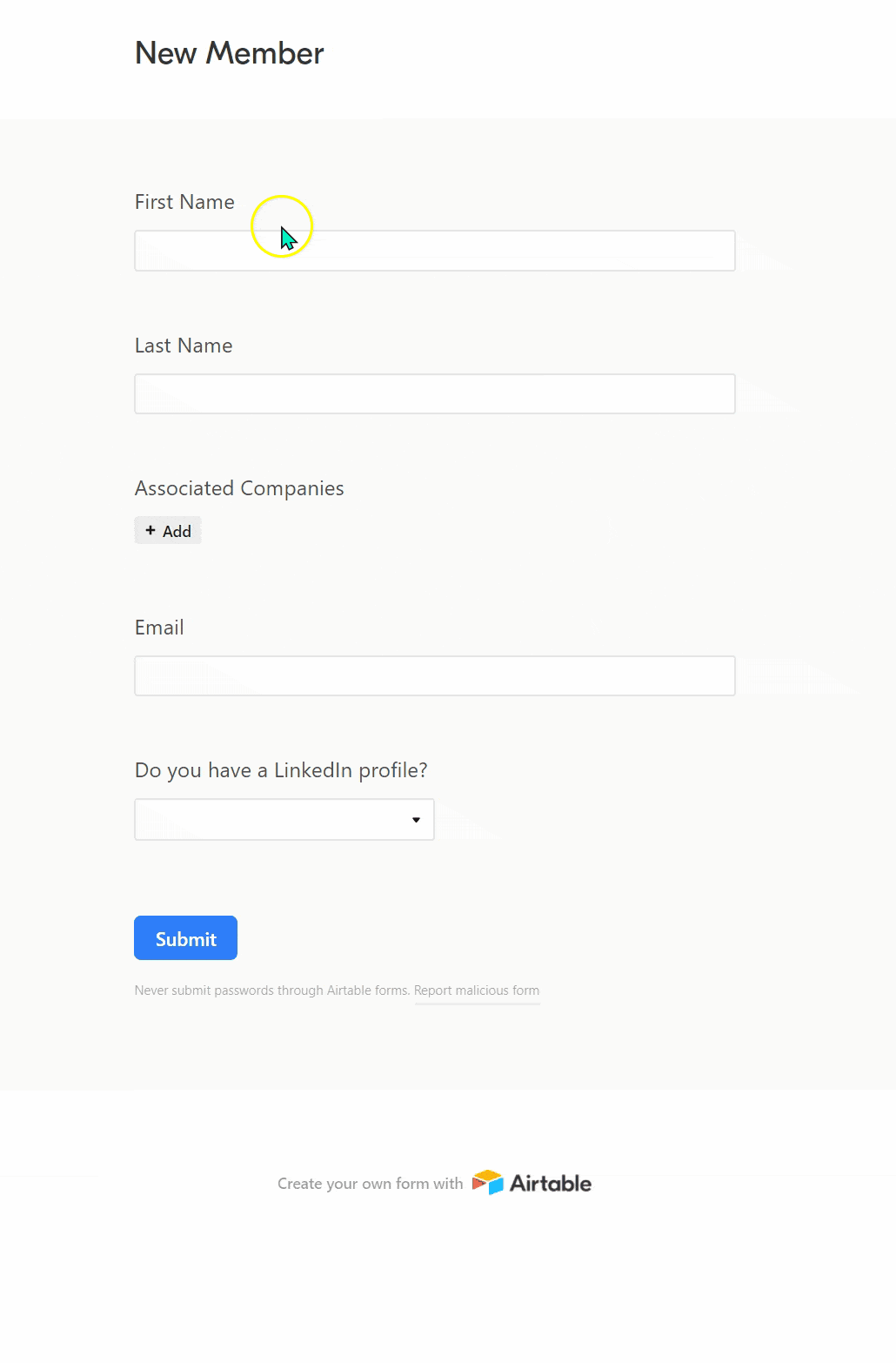
Task: Click the Create your own form with Airtable link
Action: (x=370, y=1183)
